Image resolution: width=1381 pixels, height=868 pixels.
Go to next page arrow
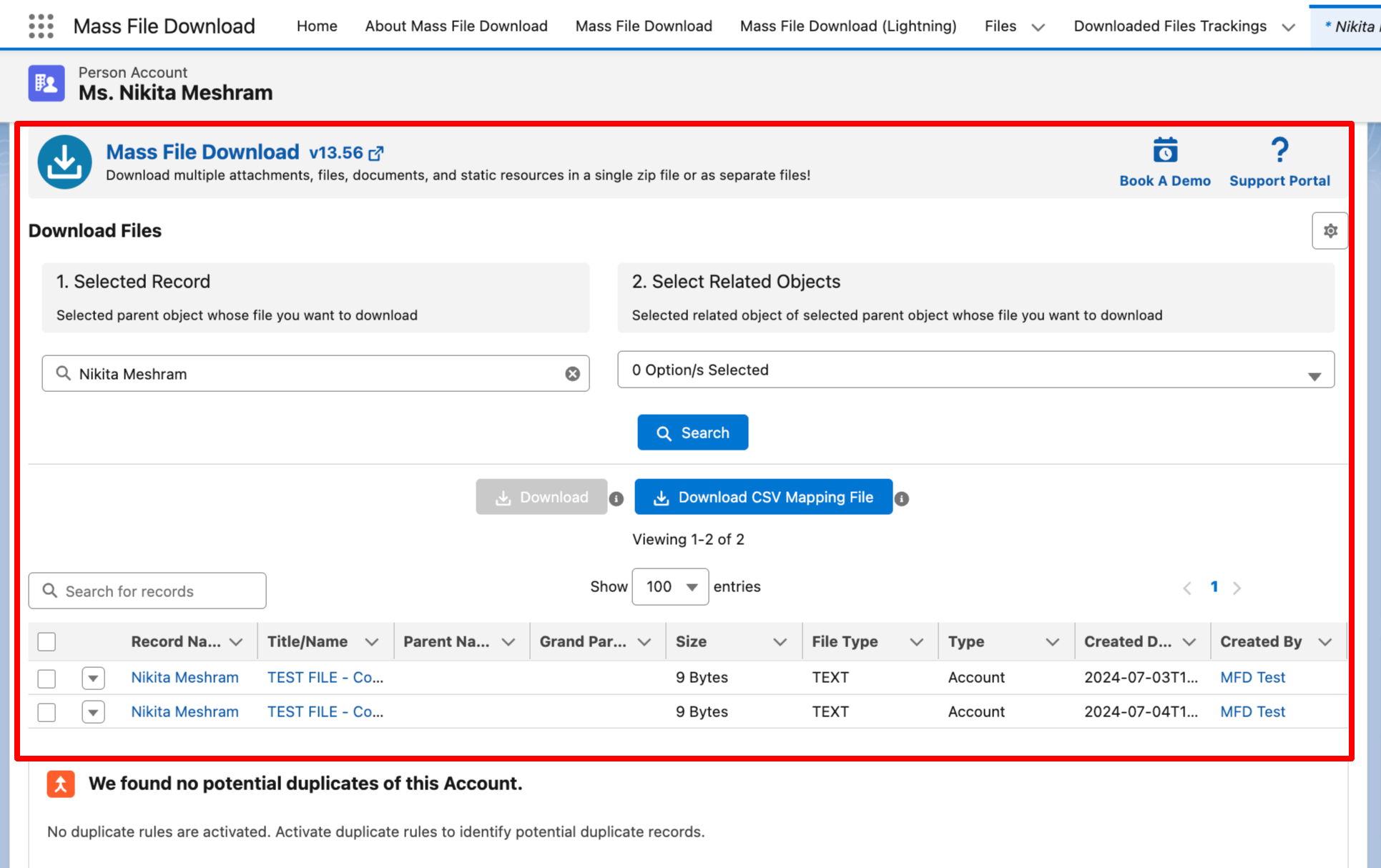click(1237, 588)
